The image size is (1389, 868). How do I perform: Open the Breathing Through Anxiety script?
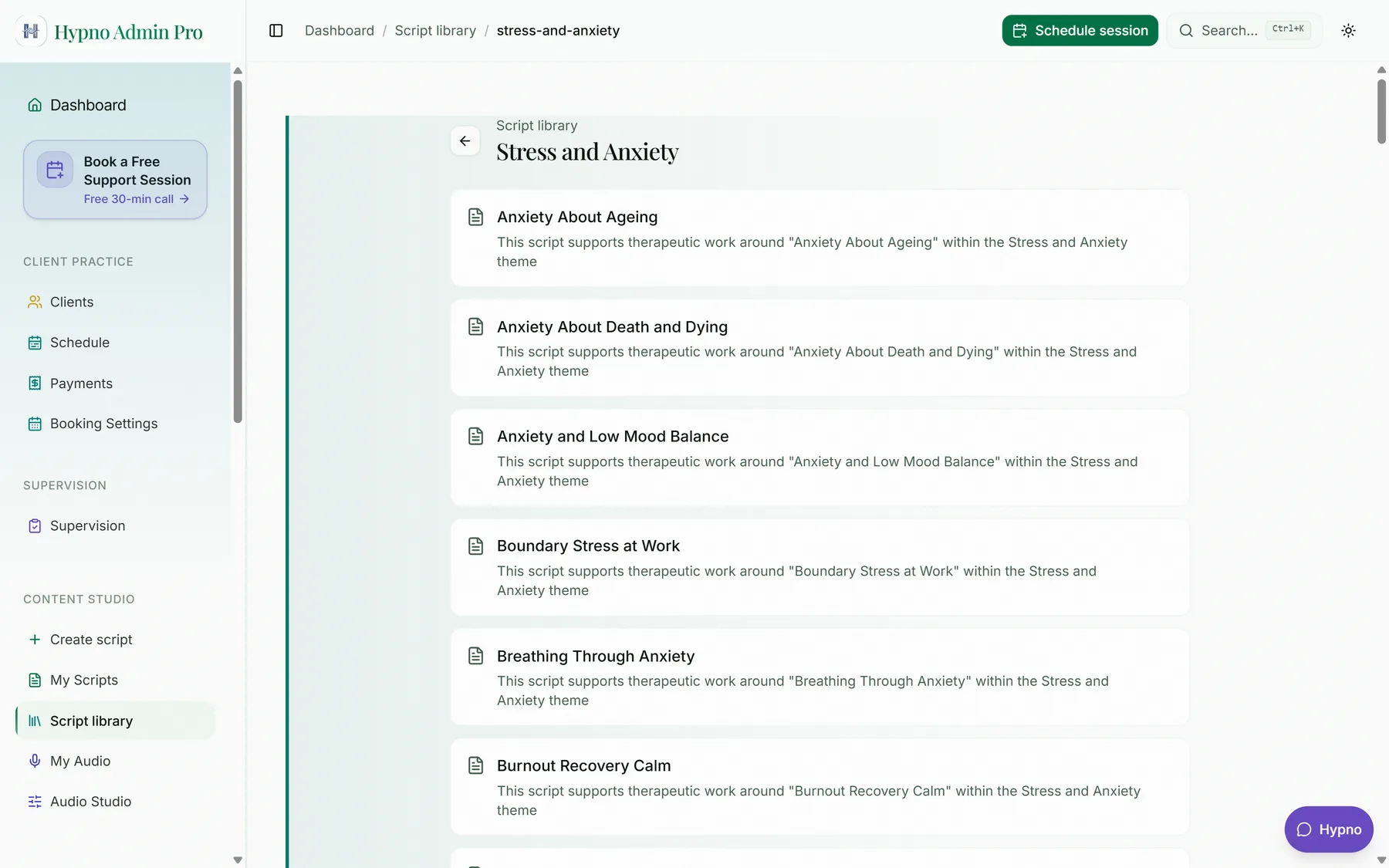pyautogui.click(x=820, y=677)
